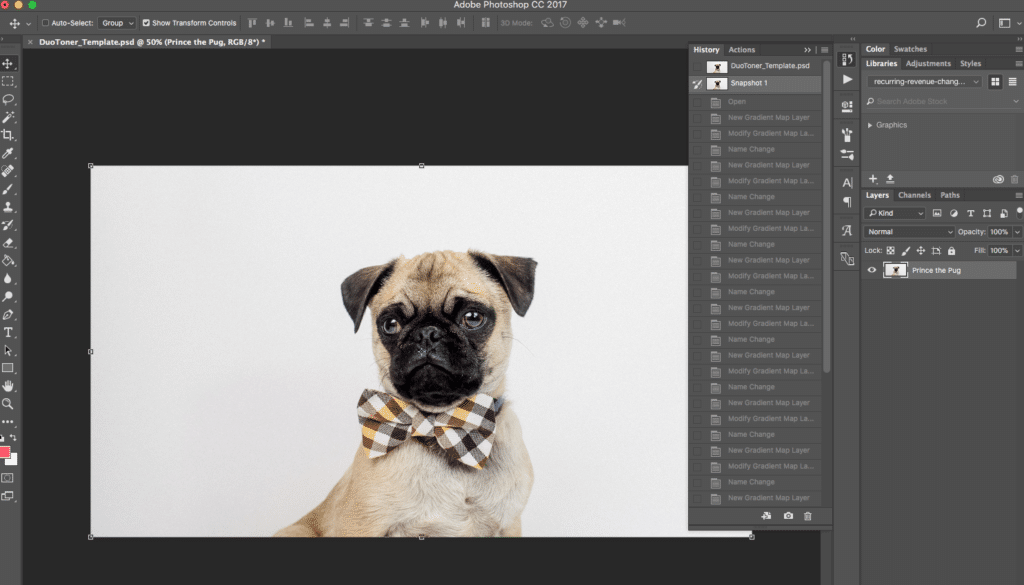This screenshot has width=1024, height=585.
Task: Select the Zoom tool
Action: (x=9, y=403)
